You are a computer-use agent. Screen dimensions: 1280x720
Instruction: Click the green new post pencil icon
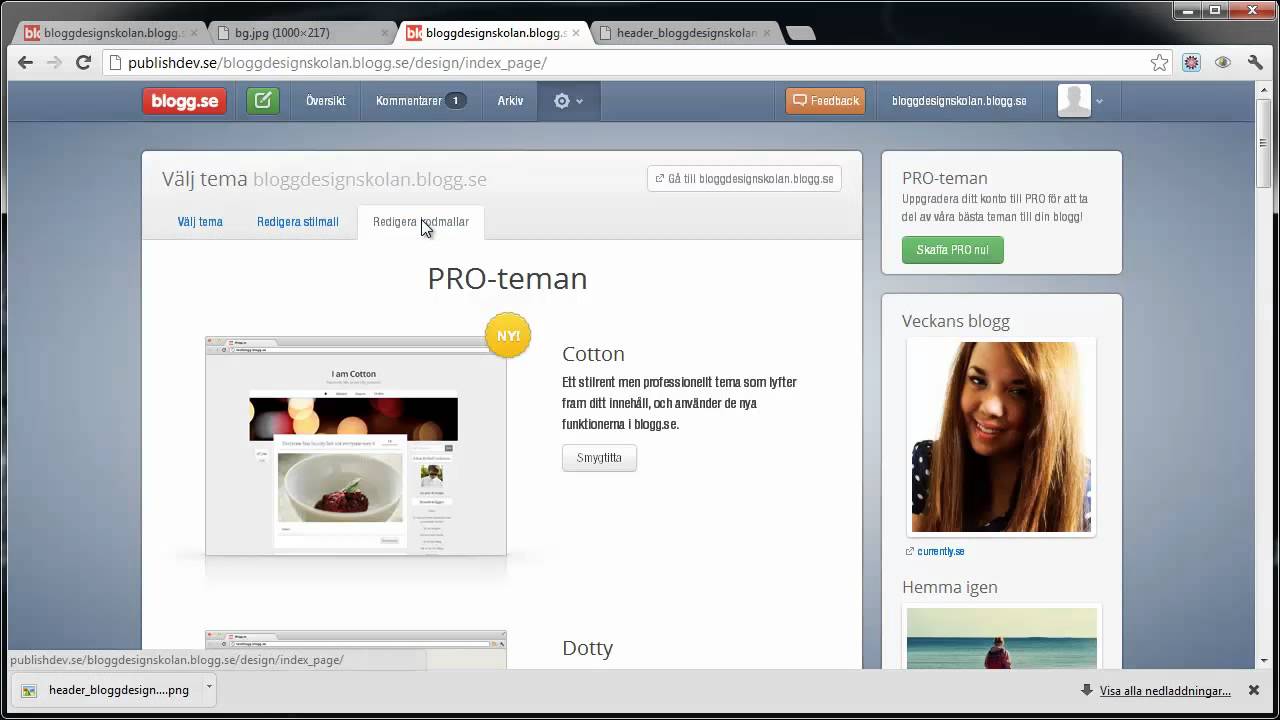(263, 101)
